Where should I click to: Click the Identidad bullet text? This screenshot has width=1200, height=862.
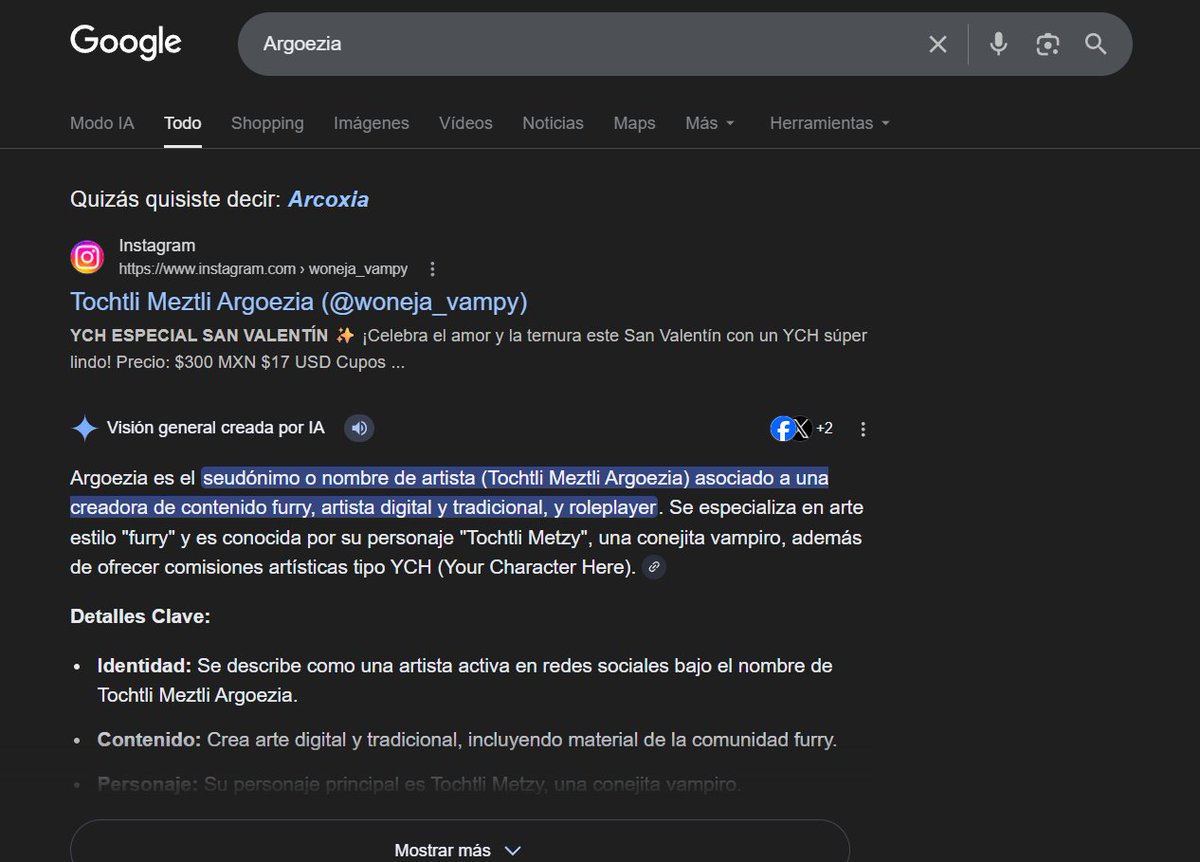pyautogui.click(x=465, y=680)
